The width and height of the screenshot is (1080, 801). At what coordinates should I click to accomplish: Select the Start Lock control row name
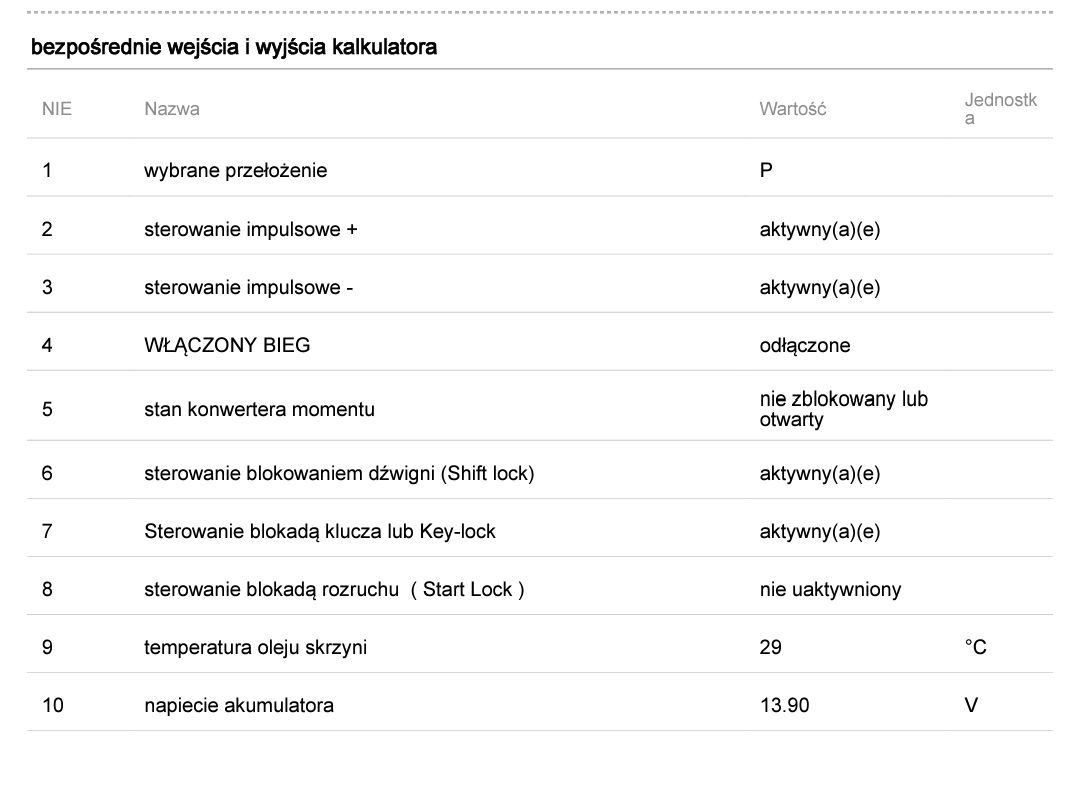(x=334, y=589)
